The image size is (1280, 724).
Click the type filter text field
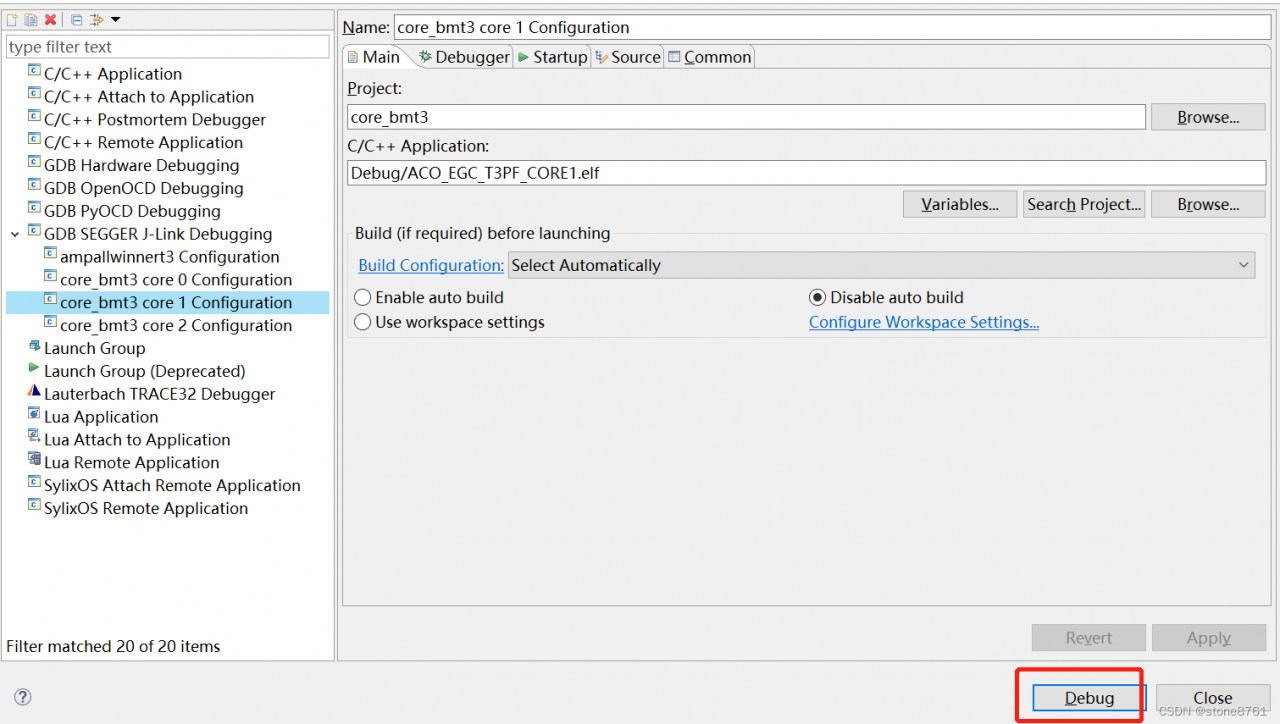[x=167, y=47]
